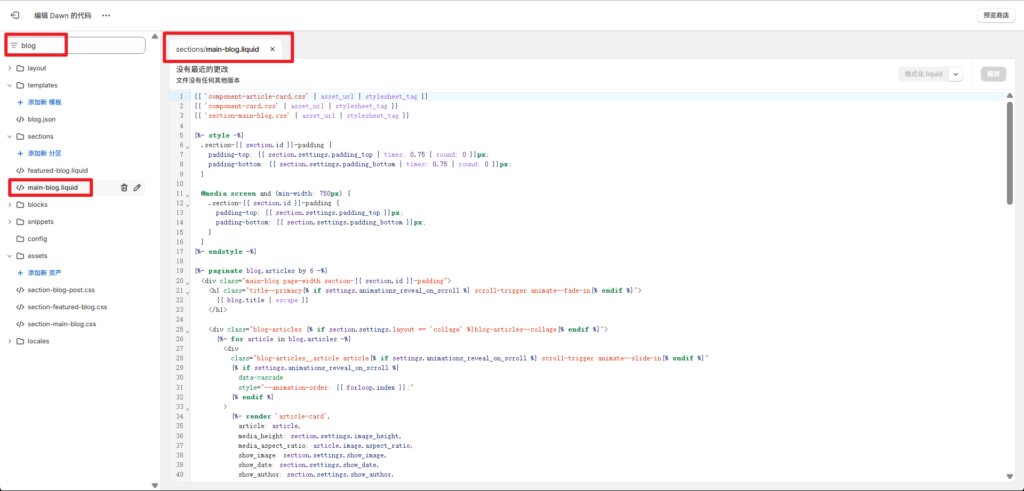Click the paginate blog.articles code line
Image resolution: width=1024 pixels, height=491 pixels.
coord(261,270)
